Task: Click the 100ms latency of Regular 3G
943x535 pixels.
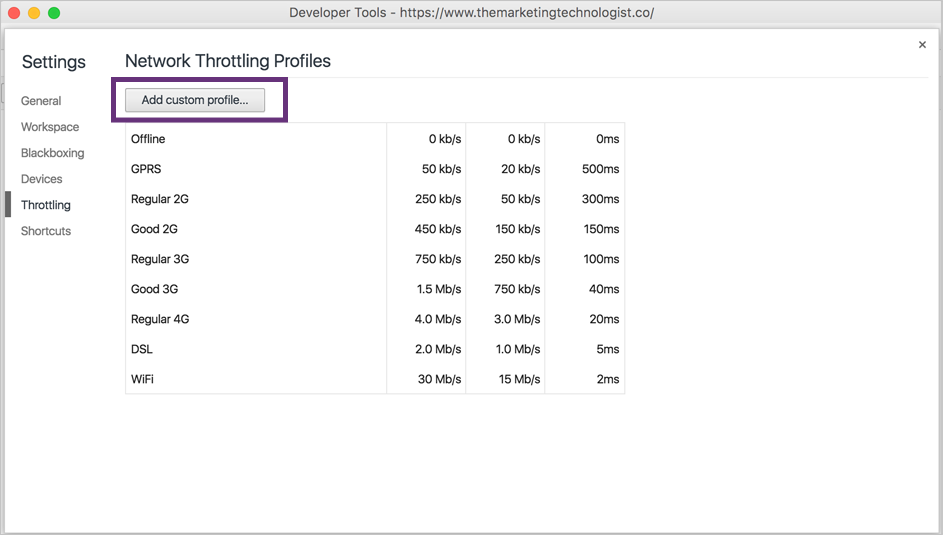Action: click(x=601, y=259)
